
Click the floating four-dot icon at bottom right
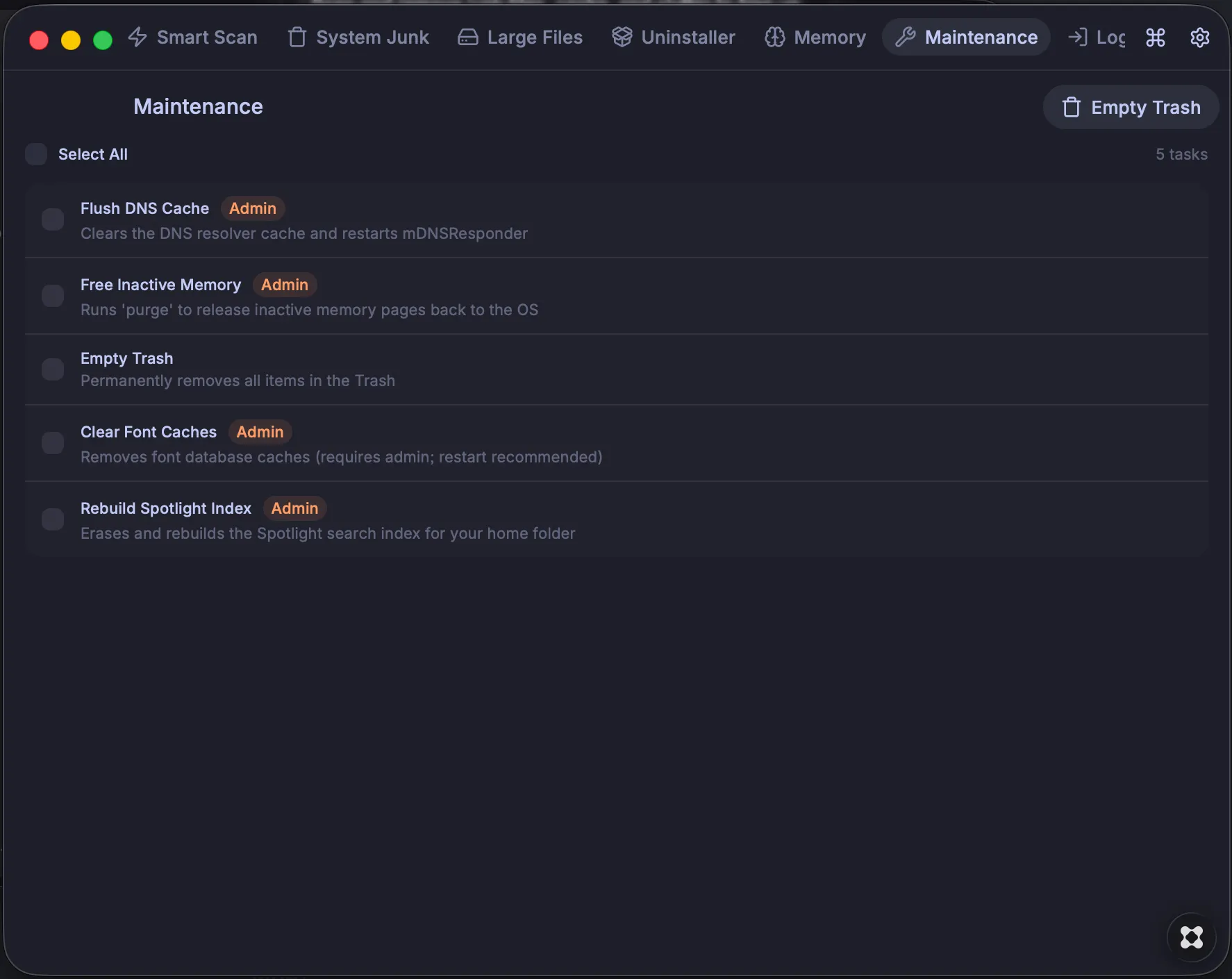point(1191,937)
